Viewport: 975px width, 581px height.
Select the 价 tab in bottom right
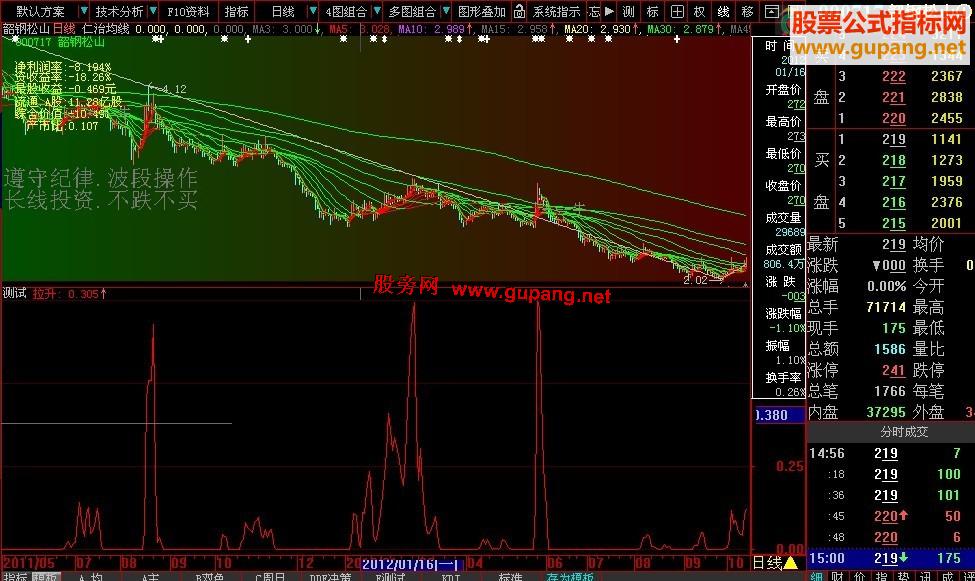tap(859, 576)
